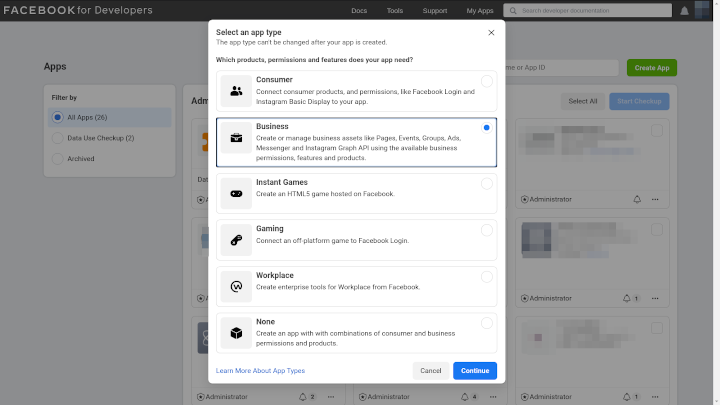
Task: Click the search developer documentation field
Action: tap(587, 11)
